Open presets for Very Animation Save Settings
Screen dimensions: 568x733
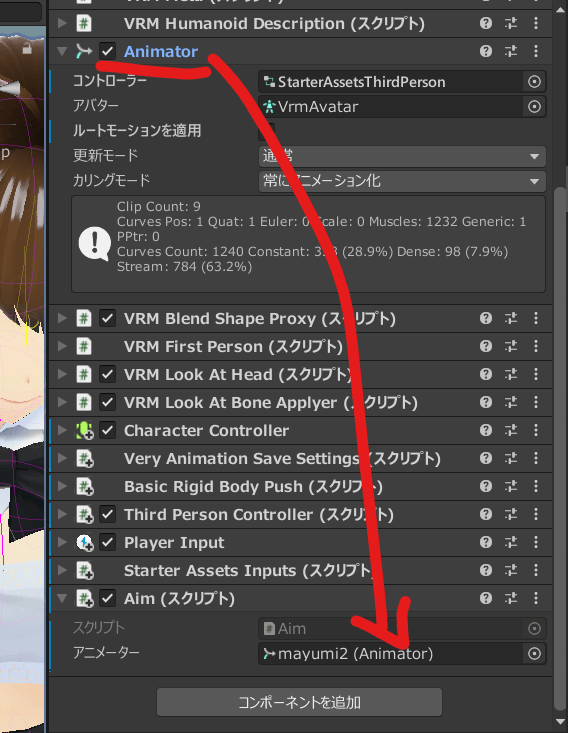pyautogui.click(x=511, y=459)
